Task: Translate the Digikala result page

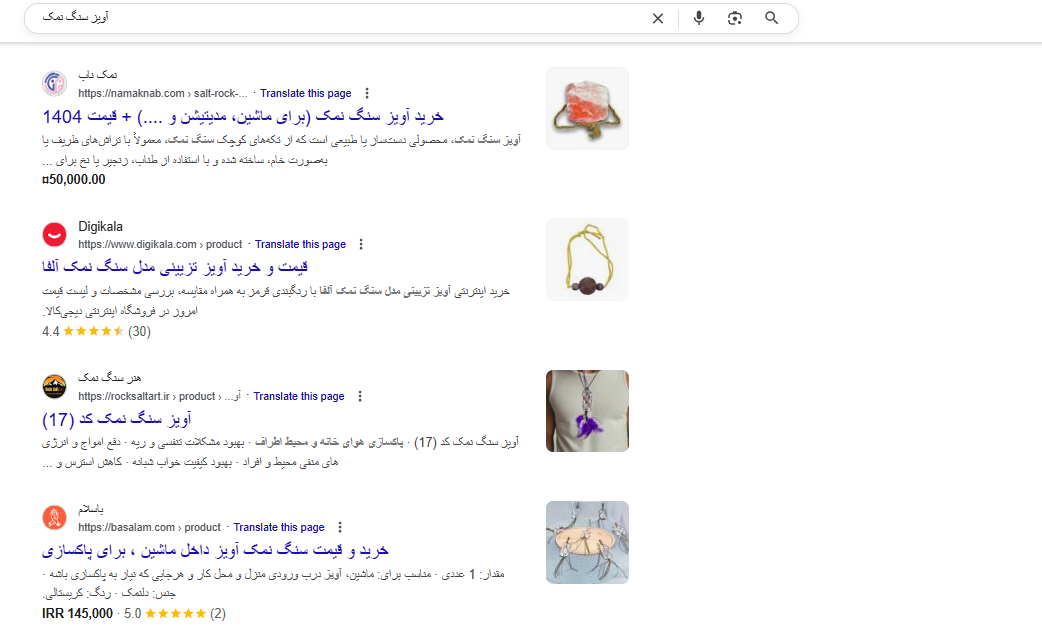Action: tap(300, 244)
